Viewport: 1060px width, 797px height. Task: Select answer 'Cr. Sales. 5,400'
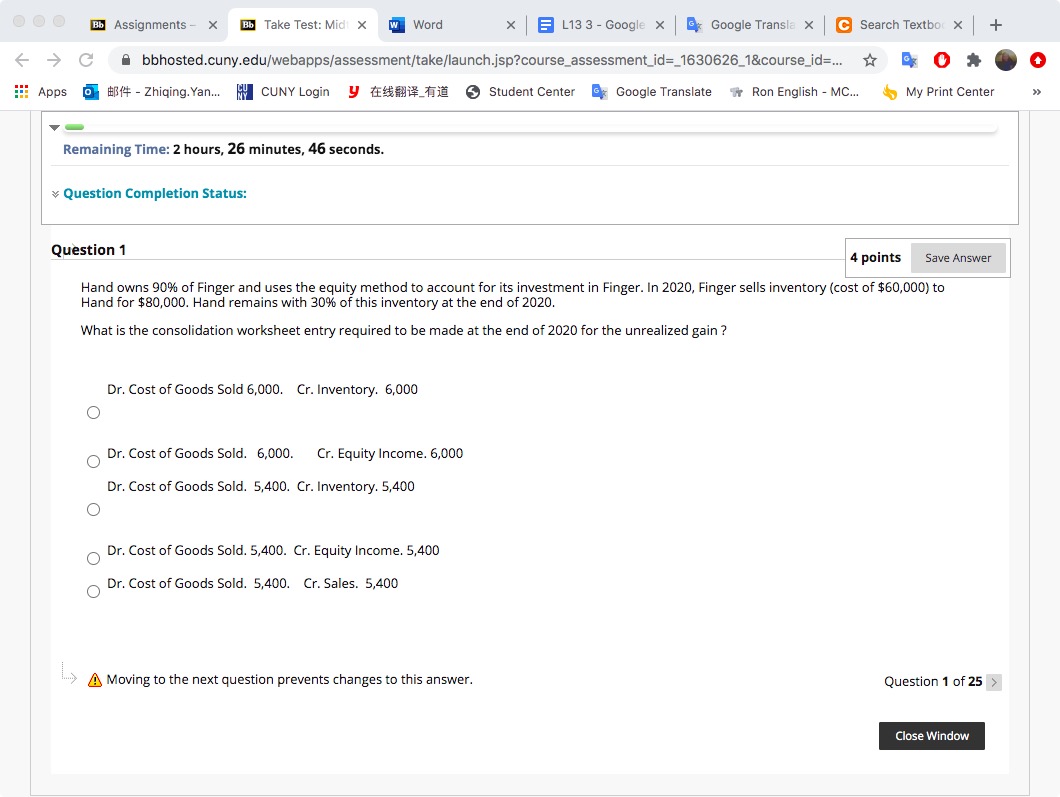point(93,591)
